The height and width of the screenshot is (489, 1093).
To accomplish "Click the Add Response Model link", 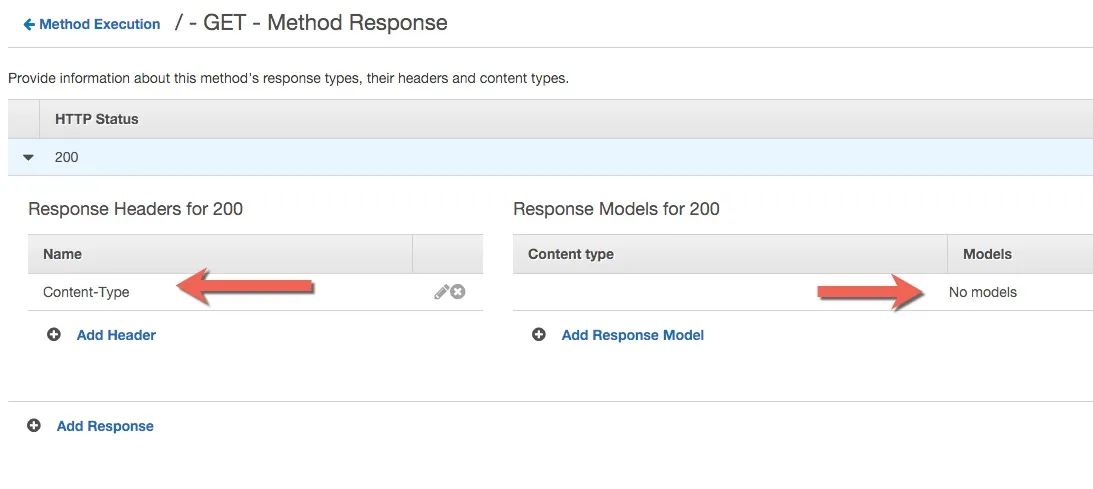I will [632, 335].
